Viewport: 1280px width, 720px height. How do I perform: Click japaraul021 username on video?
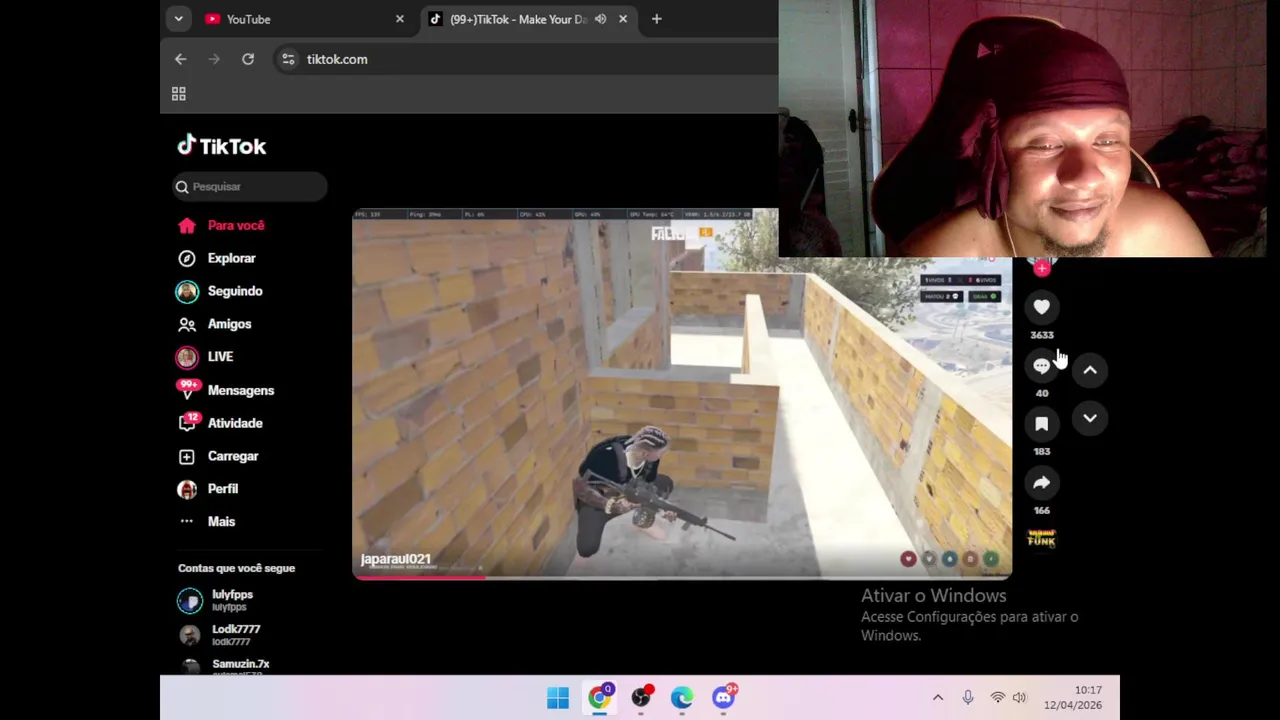(x=396, y=559)
